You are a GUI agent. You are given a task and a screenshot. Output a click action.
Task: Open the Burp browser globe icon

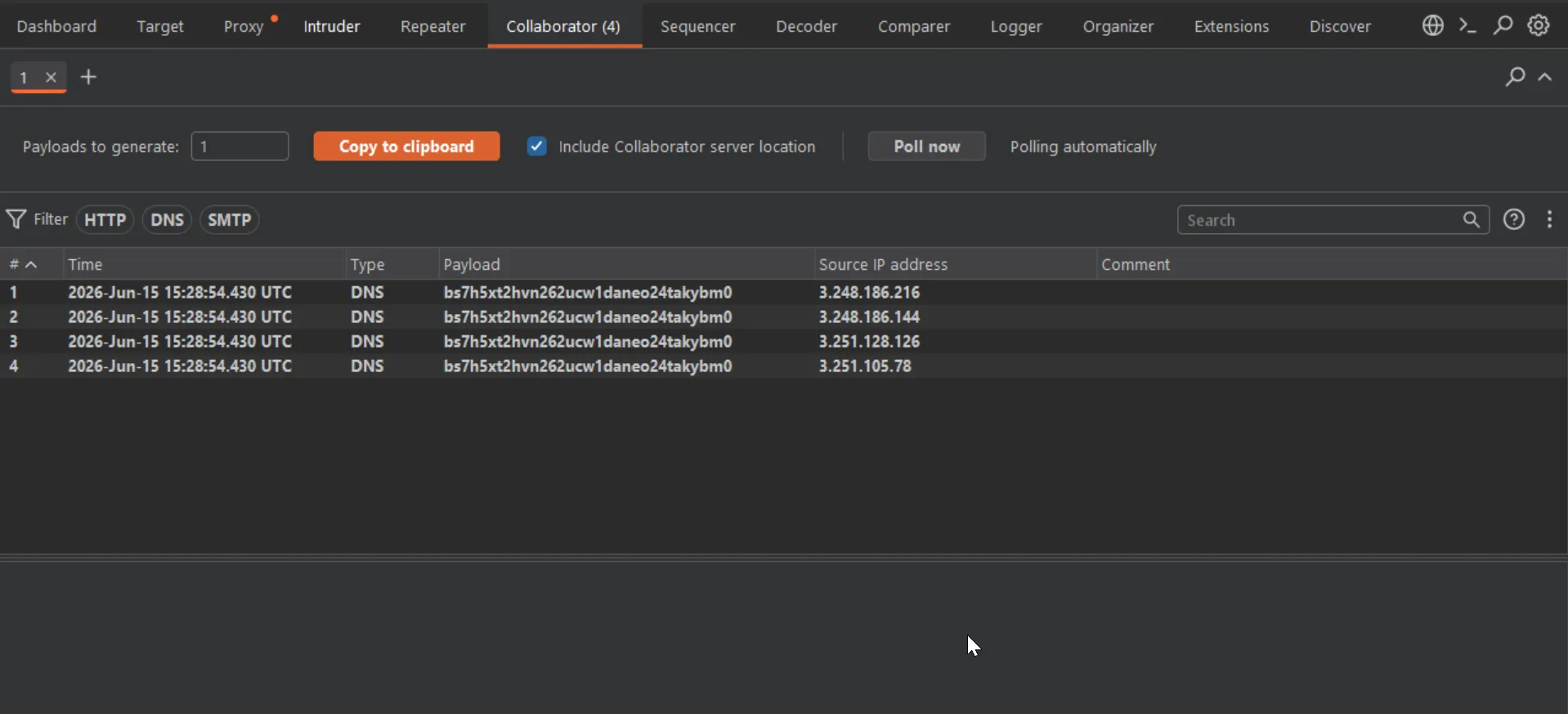[x=1432, y=25]
